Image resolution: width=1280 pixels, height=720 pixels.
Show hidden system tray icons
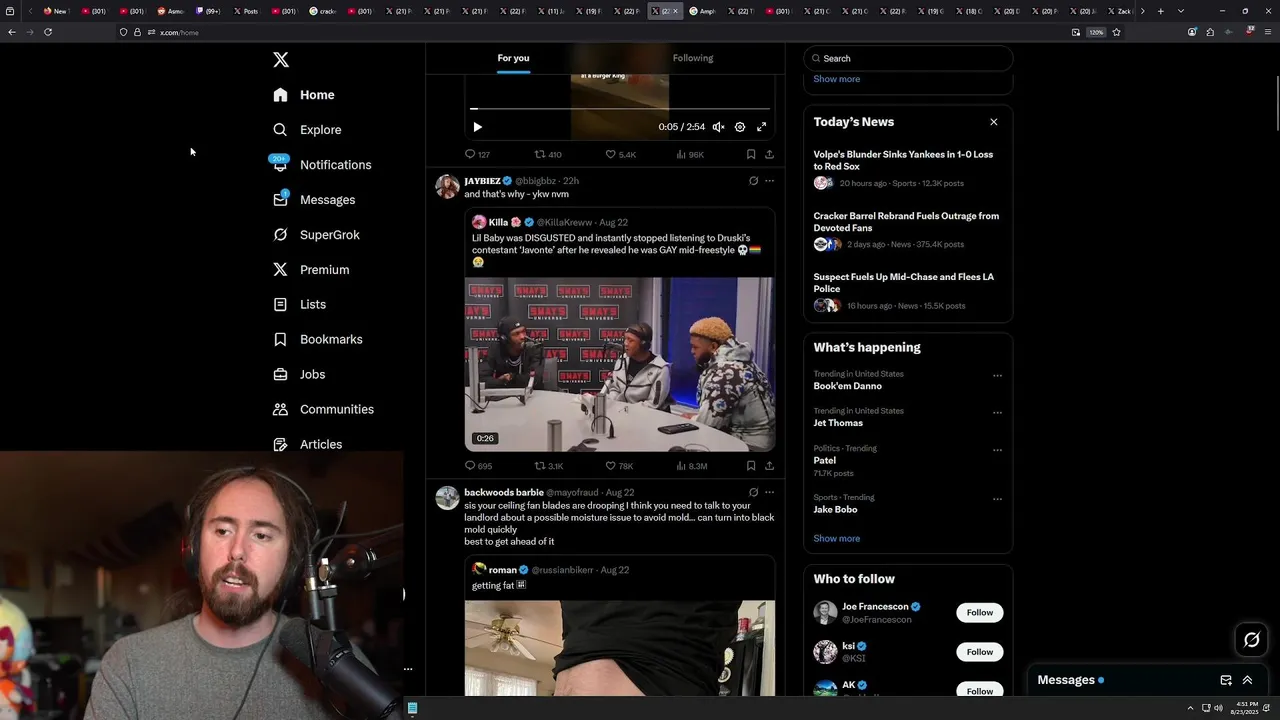pyautogui.click(x=1190, y=708)
